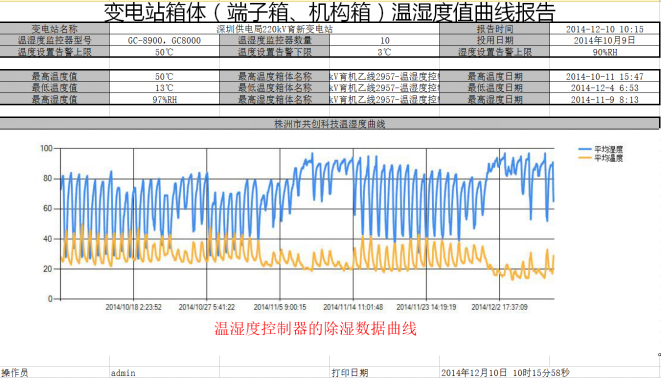Select the box name cell in 最高温度箱体名称 row
The width and height of the screenshot is (662, 378).
click(385, 76)
